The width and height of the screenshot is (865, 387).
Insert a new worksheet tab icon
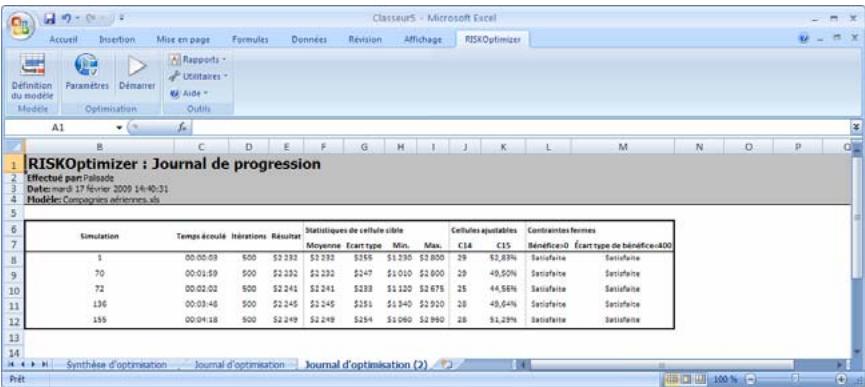[x=447, y=365]
